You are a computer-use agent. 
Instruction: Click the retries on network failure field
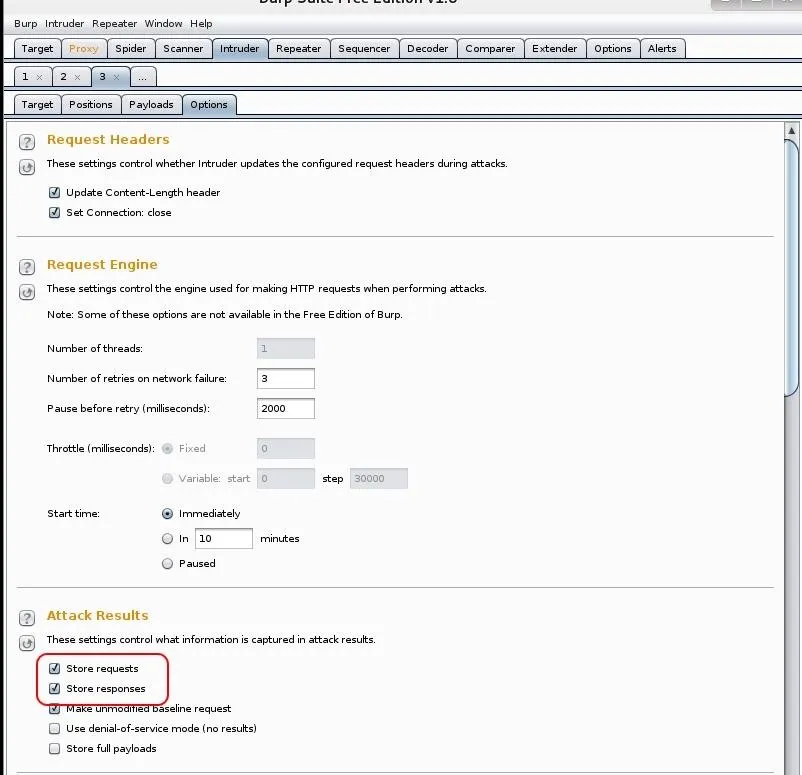click(x=286, y=379)
